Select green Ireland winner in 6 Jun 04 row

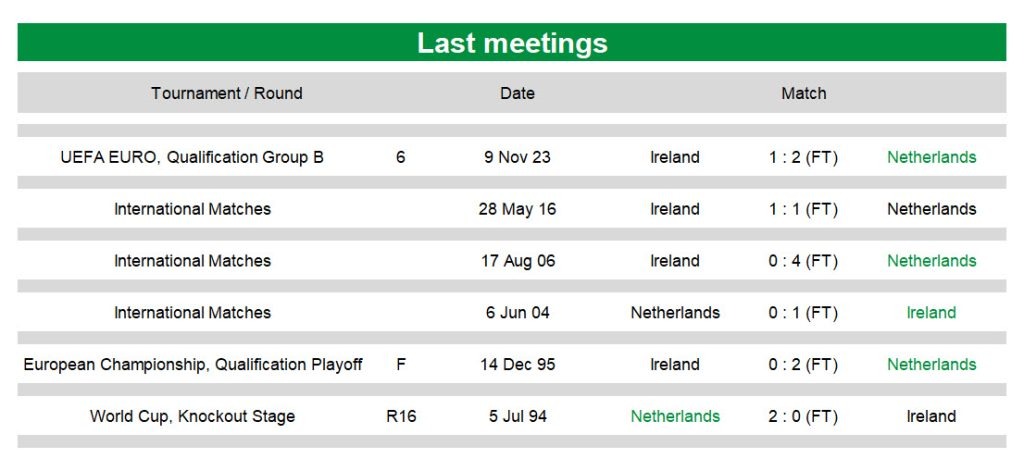point(931,312)
